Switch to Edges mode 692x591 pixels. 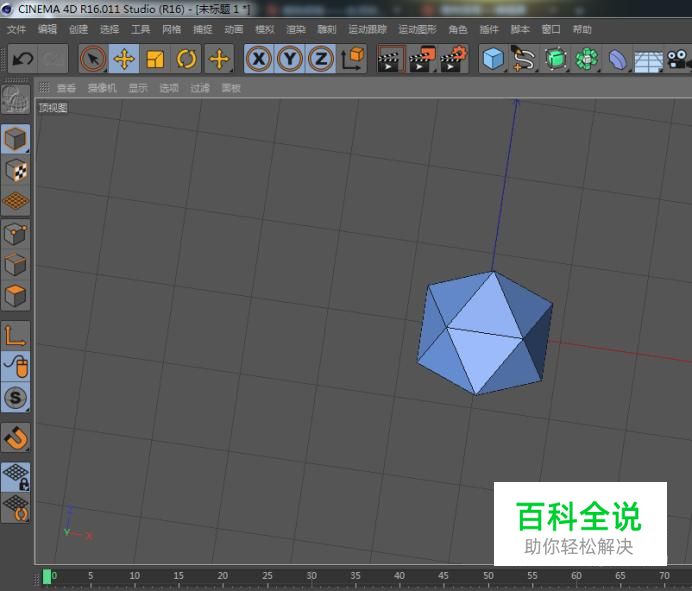(15, 265)
